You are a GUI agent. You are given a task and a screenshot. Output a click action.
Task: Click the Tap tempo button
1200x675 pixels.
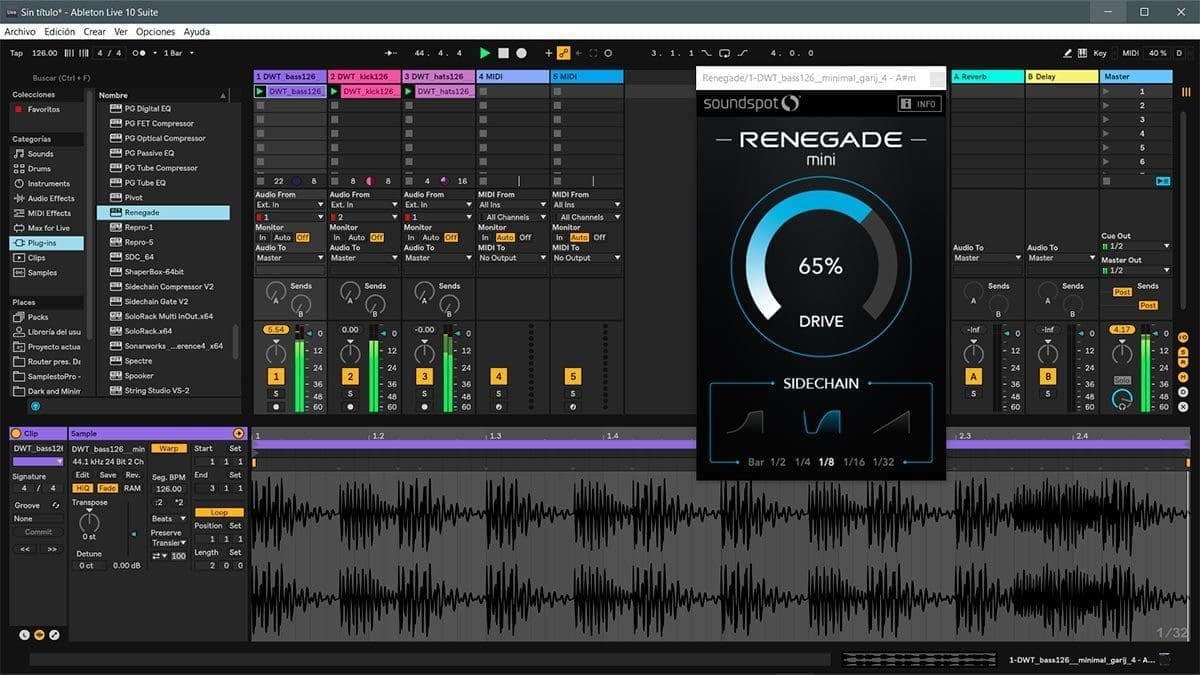(16, 53)
